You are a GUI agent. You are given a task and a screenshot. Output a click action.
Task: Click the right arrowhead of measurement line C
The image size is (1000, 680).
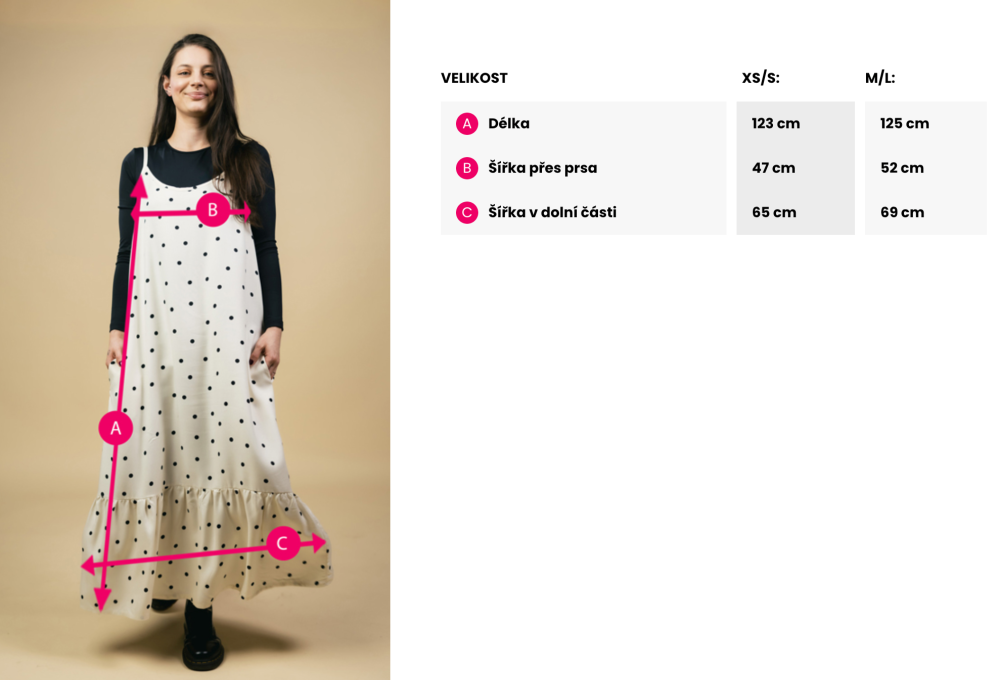[x=319, y=543]
